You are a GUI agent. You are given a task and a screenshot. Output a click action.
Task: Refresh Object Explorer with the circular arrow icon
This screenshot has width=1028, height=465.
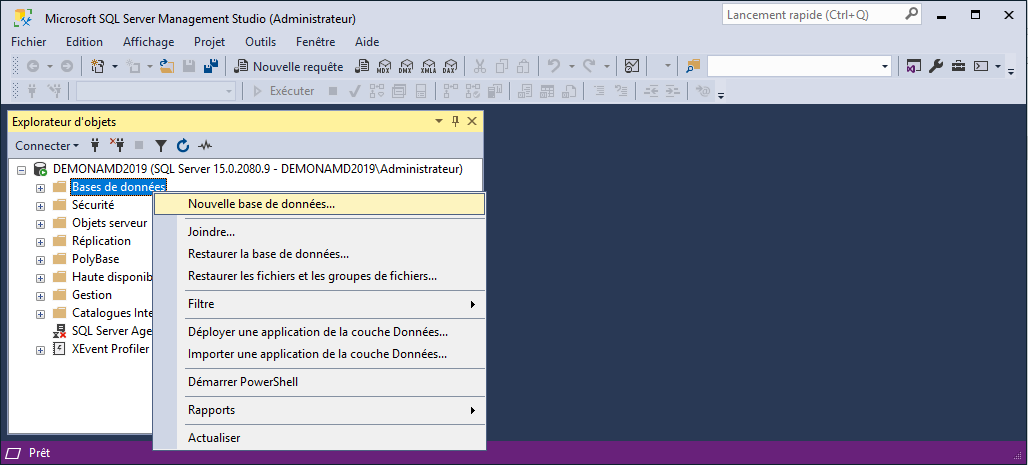tap(183, 146)
